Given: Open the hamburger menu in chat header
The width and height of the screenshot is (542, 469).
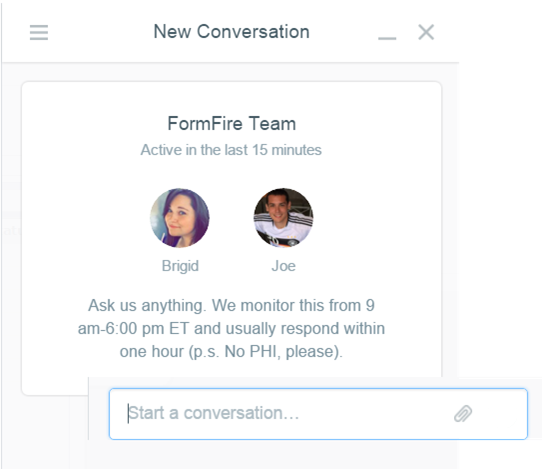Looking at the screenshot, I should [x=39, y=32].
